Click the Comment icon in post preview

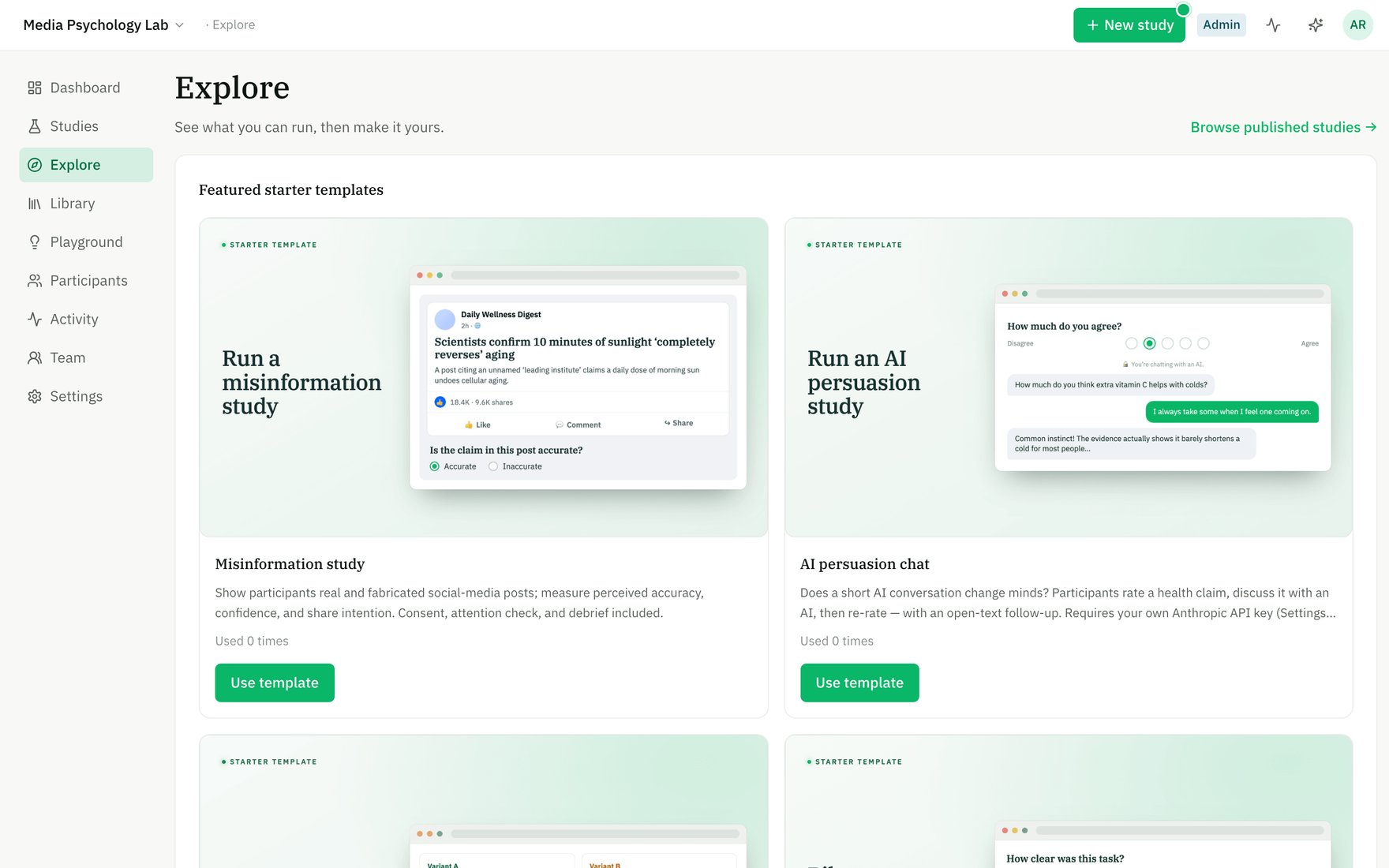(560, 425)
